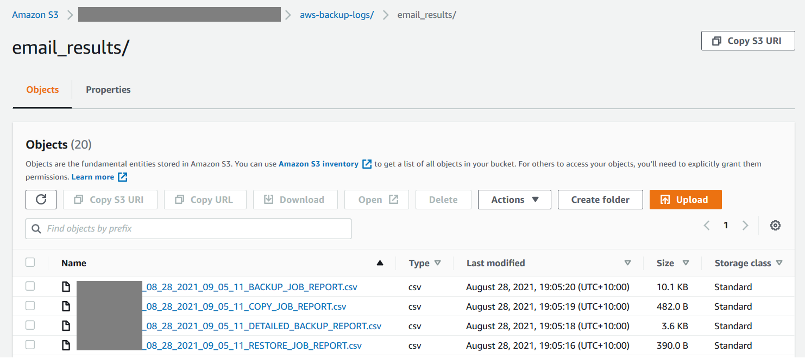This screenshot has width=806, height=360.
Task: Select the BACKUP_JOB_REPORT.csv row checkbox
Action: (x=30, y=286)
